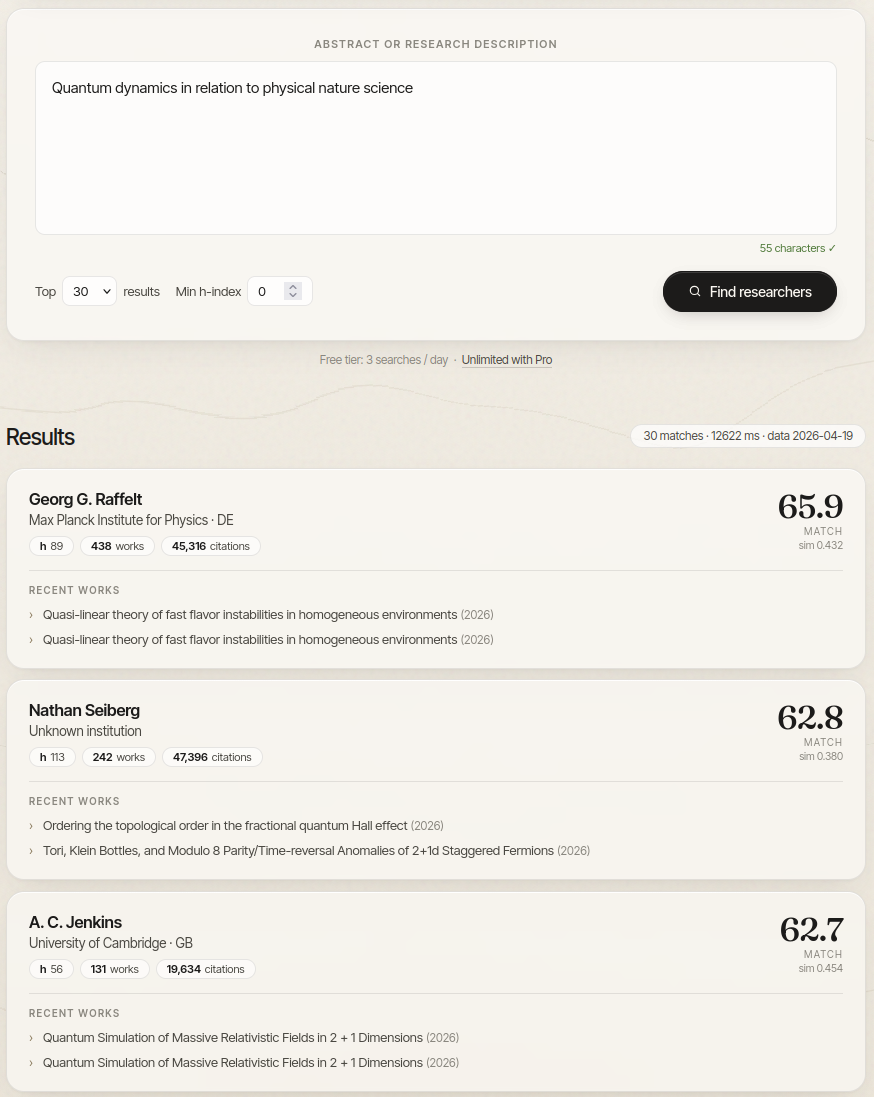Click Georg G. Raffelt's name
The image size is (874, 1097).
click(x=86, y=499)
